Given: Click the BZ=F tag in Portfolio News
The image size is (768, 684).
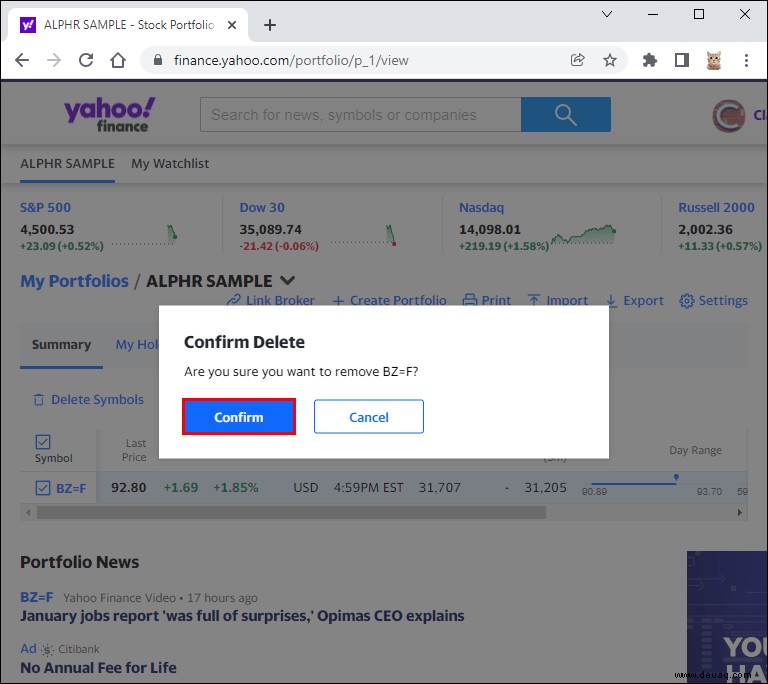Looking at the screenshot, I should [37, 598].
